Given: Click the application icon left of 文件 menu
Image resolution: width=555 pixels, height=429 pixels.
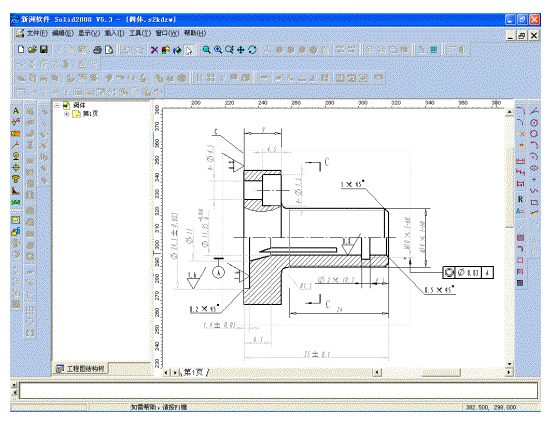Looking at the screenshot, I should (x=20, y=33).
